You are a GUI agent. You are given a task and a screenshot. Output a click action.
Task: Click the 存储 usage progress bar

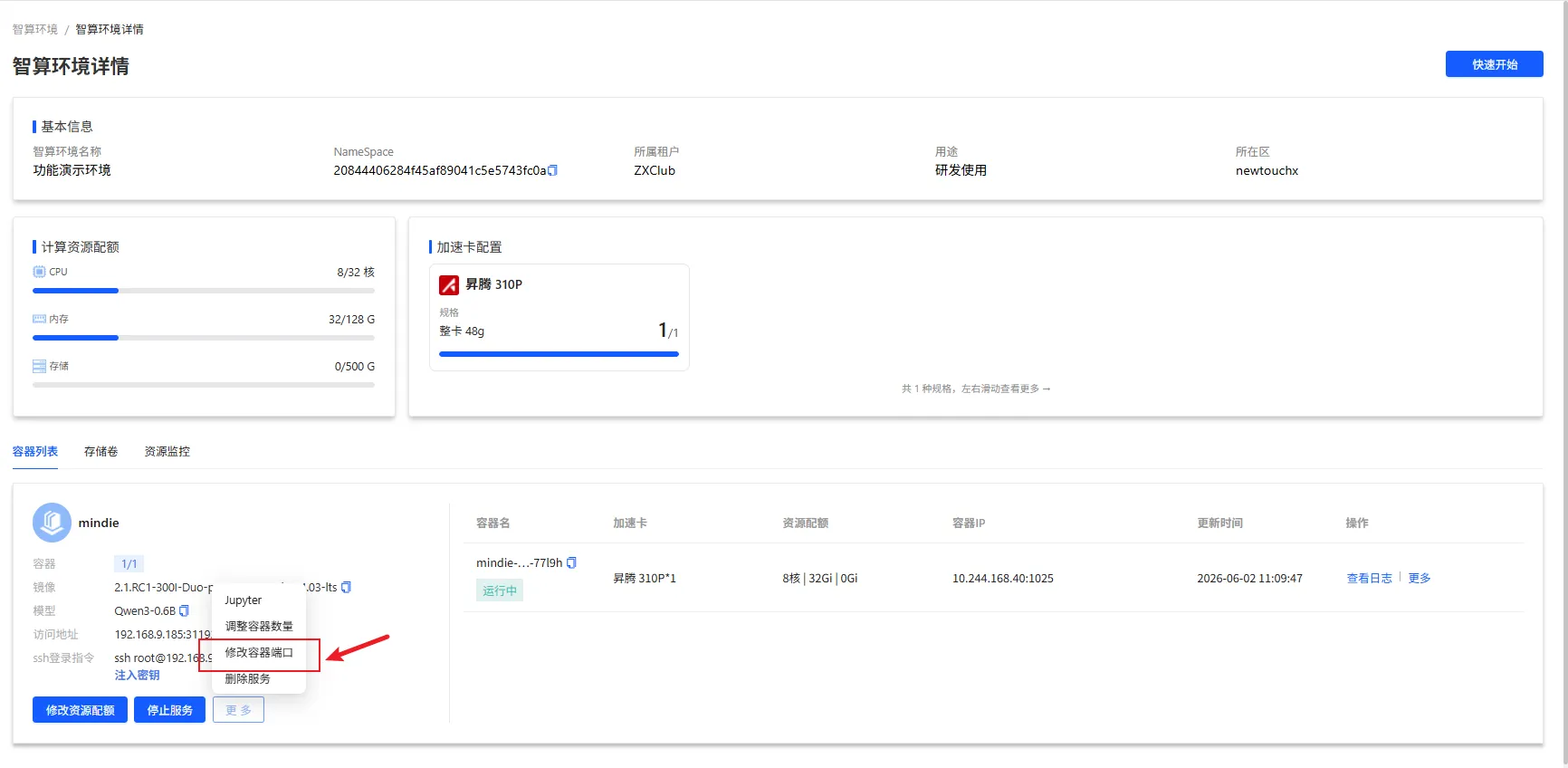204,385
